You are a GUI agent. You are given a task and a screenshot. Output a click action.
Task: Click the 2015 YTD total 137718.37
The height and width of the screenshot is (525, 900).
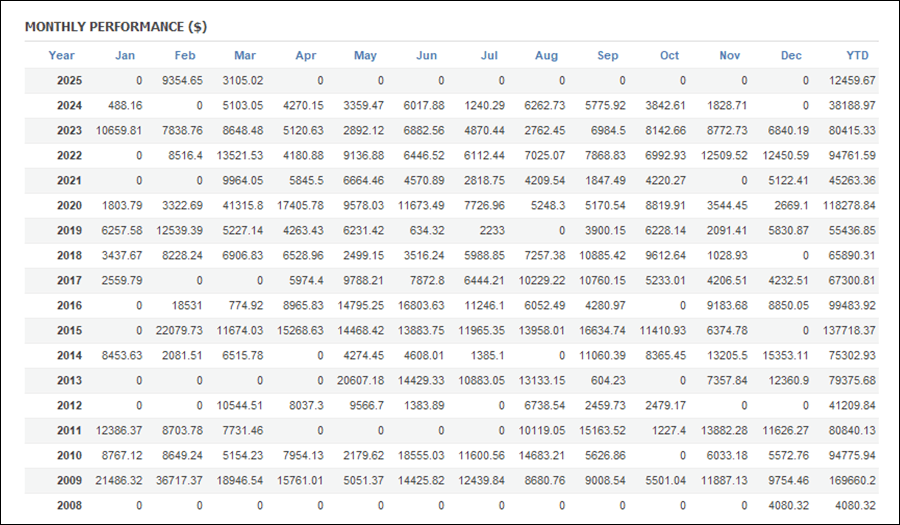click(849, 330)
